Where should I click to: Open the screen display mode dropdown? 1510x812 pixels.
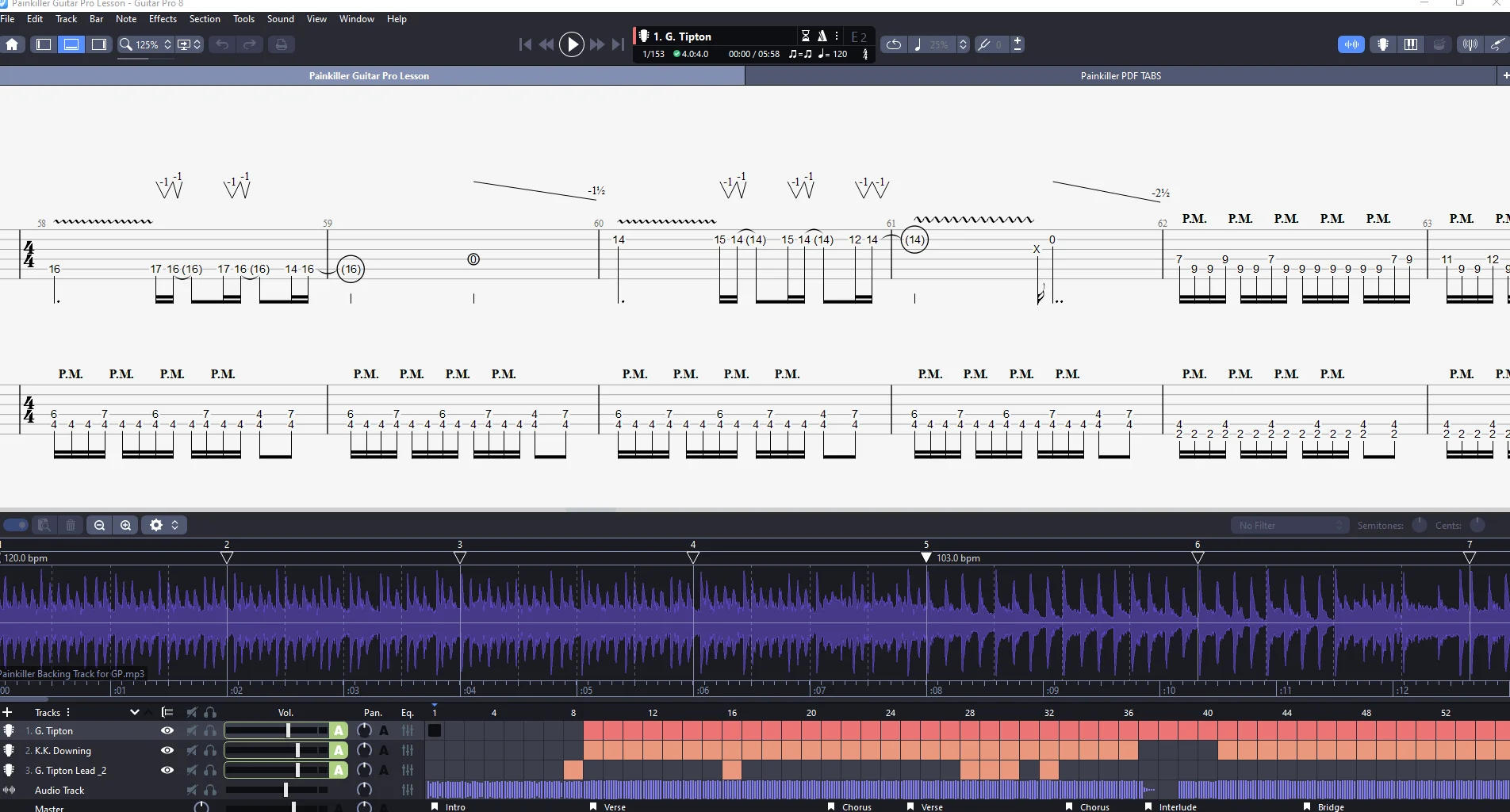coord(190,44)
